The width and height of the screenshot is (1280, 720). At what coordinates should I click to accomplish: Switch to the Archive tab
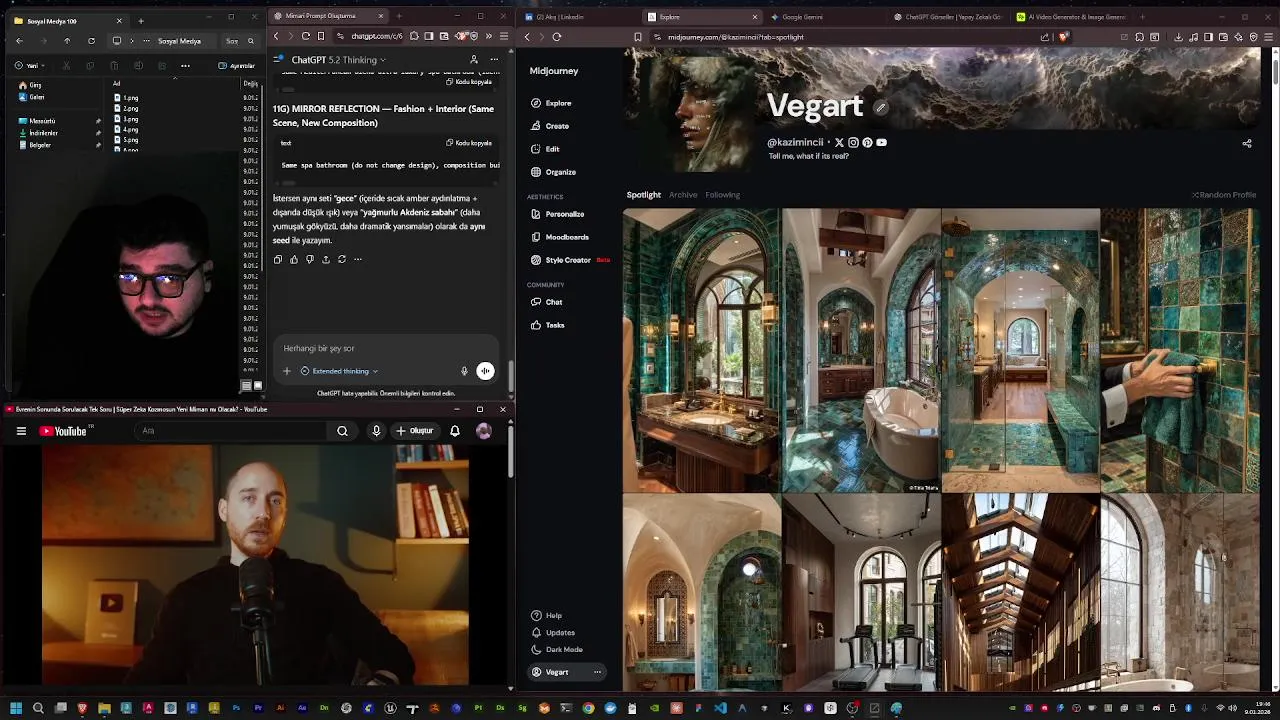pyautogui.click(x=683, y=195)
